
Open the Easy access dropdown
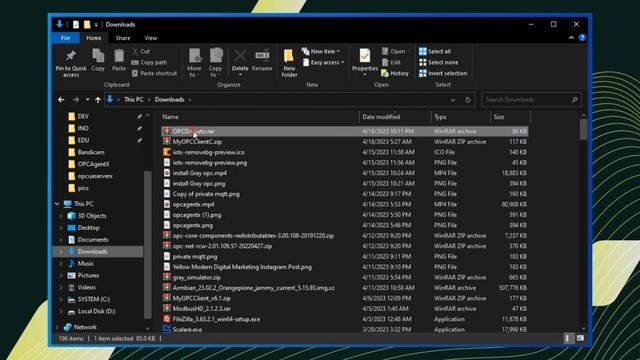[323, 62]
